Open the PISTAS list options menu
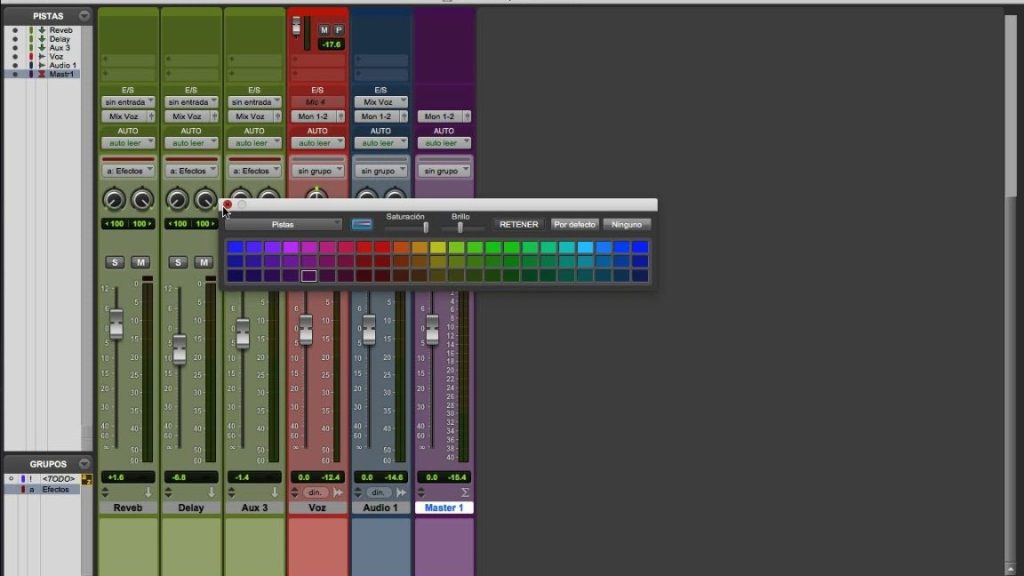The image size is (1024, 576). tap(84, 15)
